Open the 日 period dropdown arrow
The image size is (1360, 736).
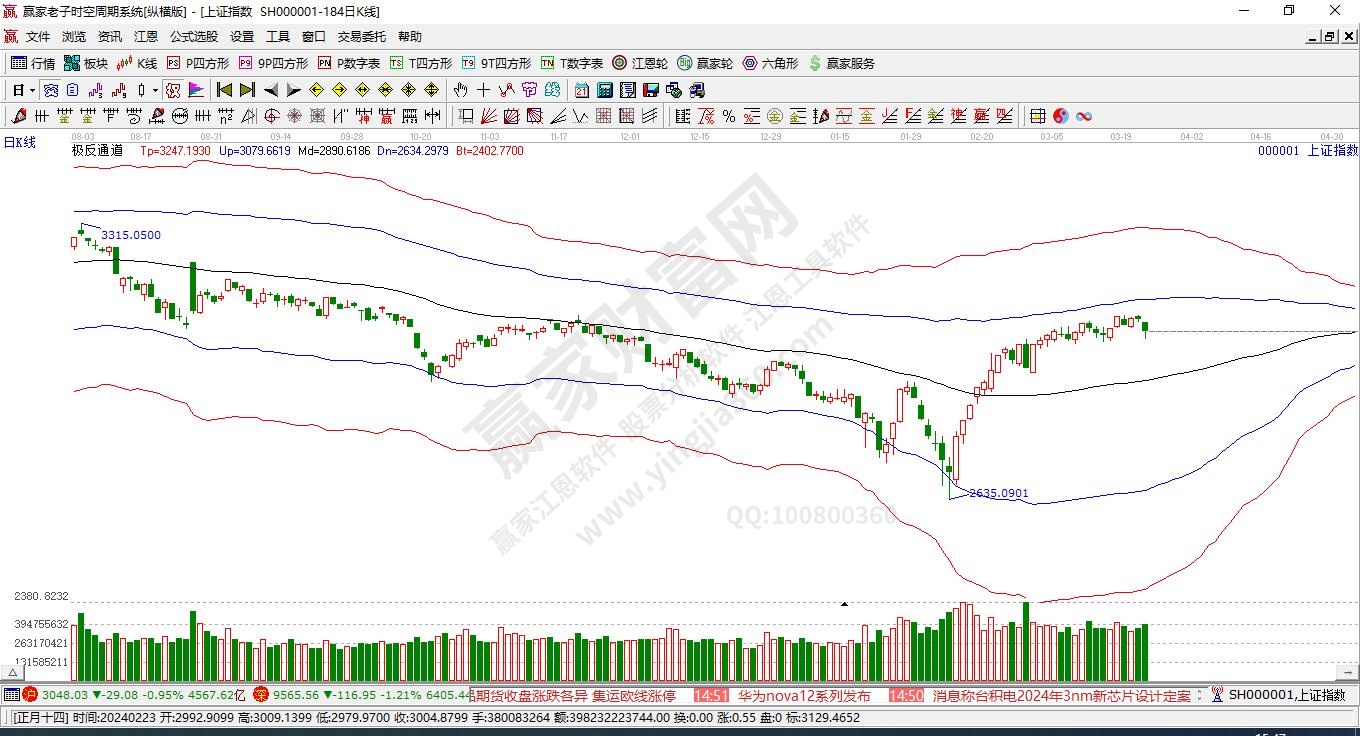click(33, 90)
